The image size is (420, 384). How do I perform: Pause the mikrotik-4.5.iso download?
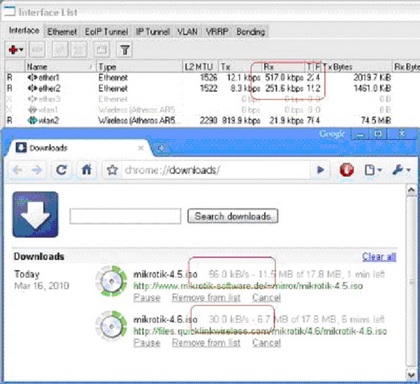point(147,297)
